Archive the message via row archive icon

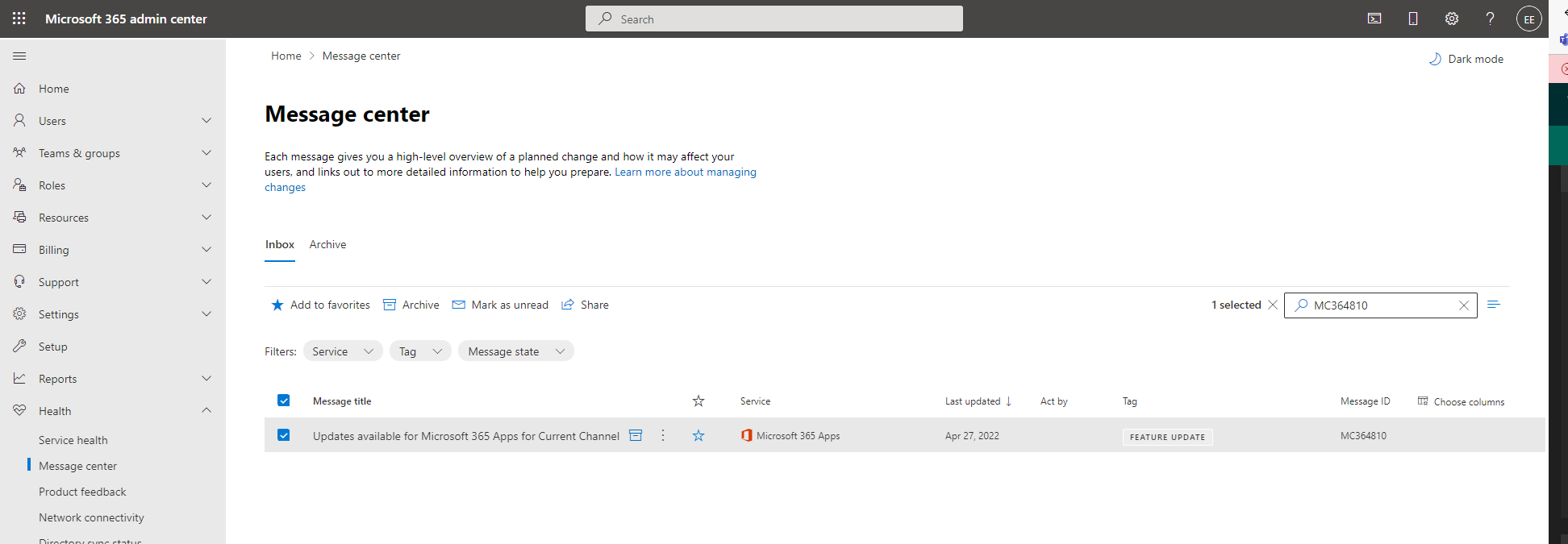[636, 435]
